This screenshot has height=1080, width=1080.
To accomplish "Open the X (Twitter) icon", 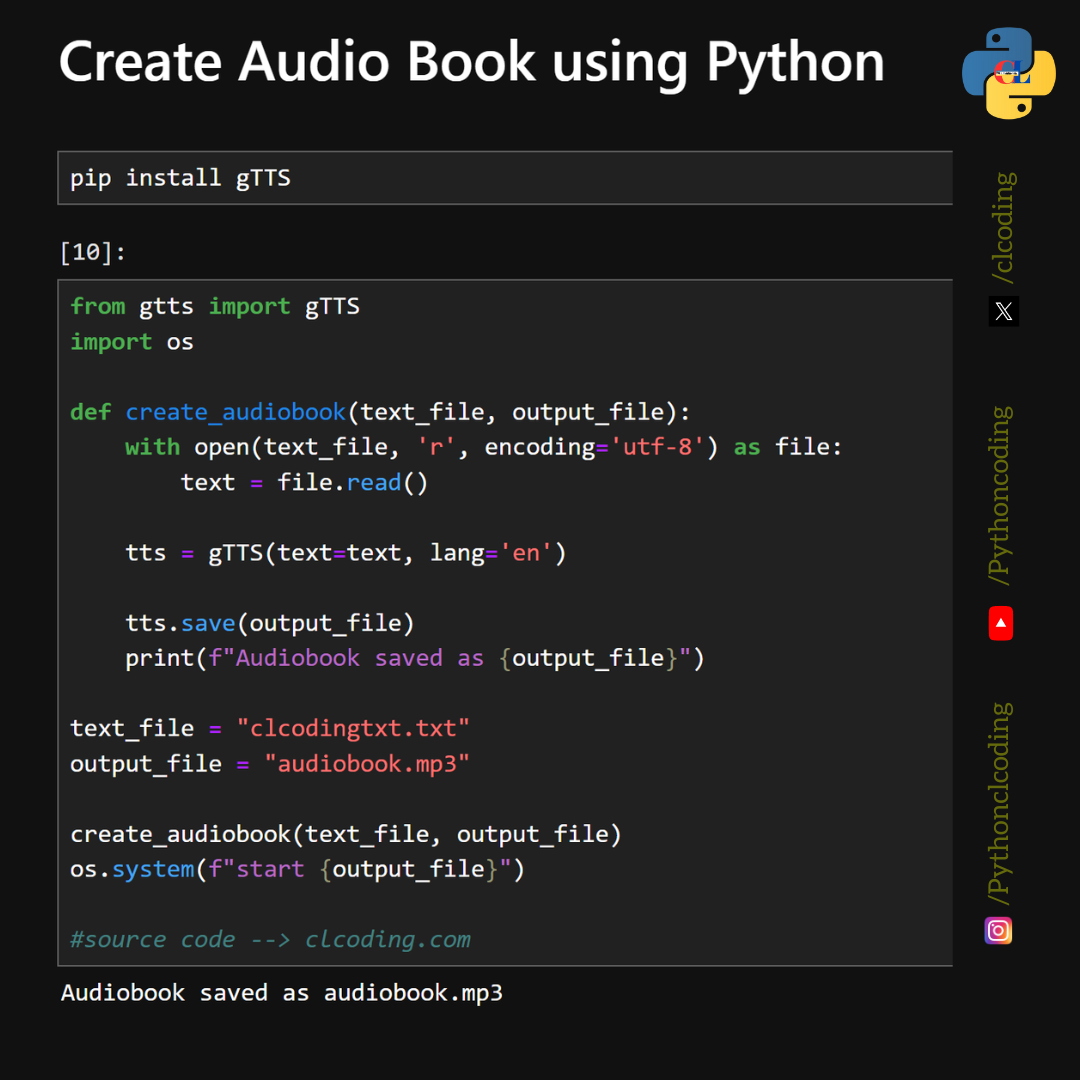I will pyautogui.click(x=1004, y=311).
